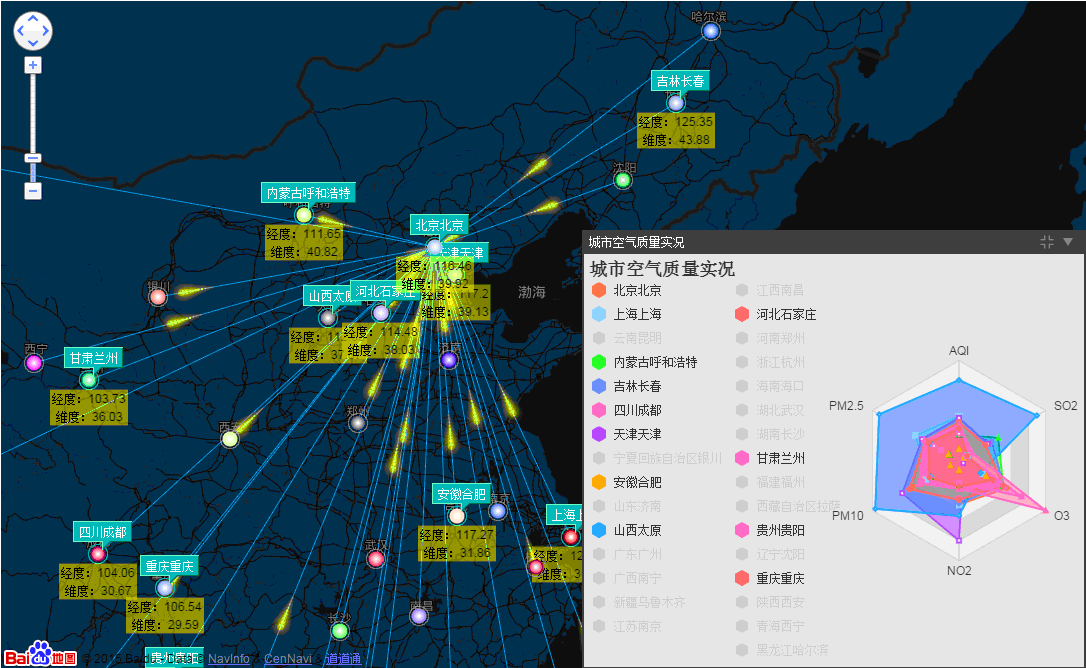Click the left arrow on the map pan compass
Screen dimensions: 1086x668
pos(19,31)
